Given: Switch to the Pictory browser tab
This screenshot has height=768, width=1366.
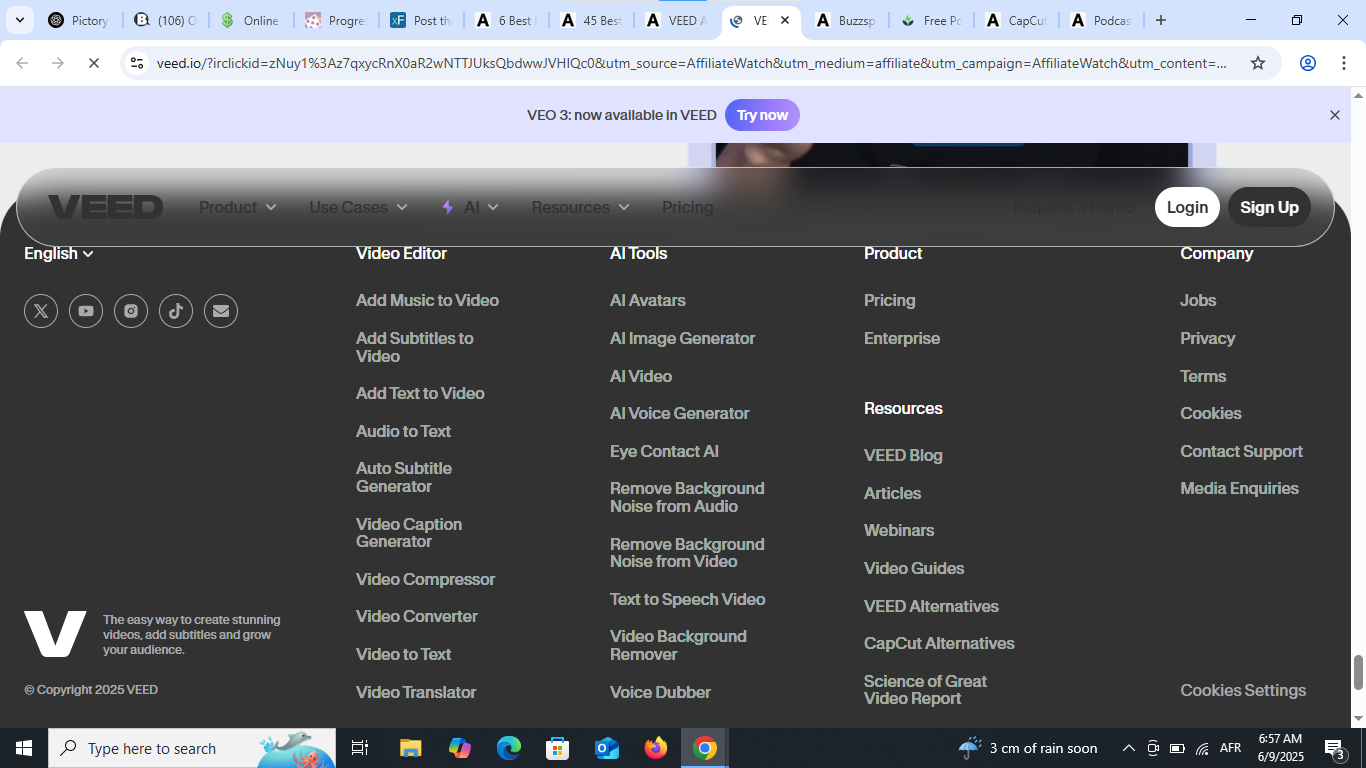Looking at the screenshot, I should (79, 20).
